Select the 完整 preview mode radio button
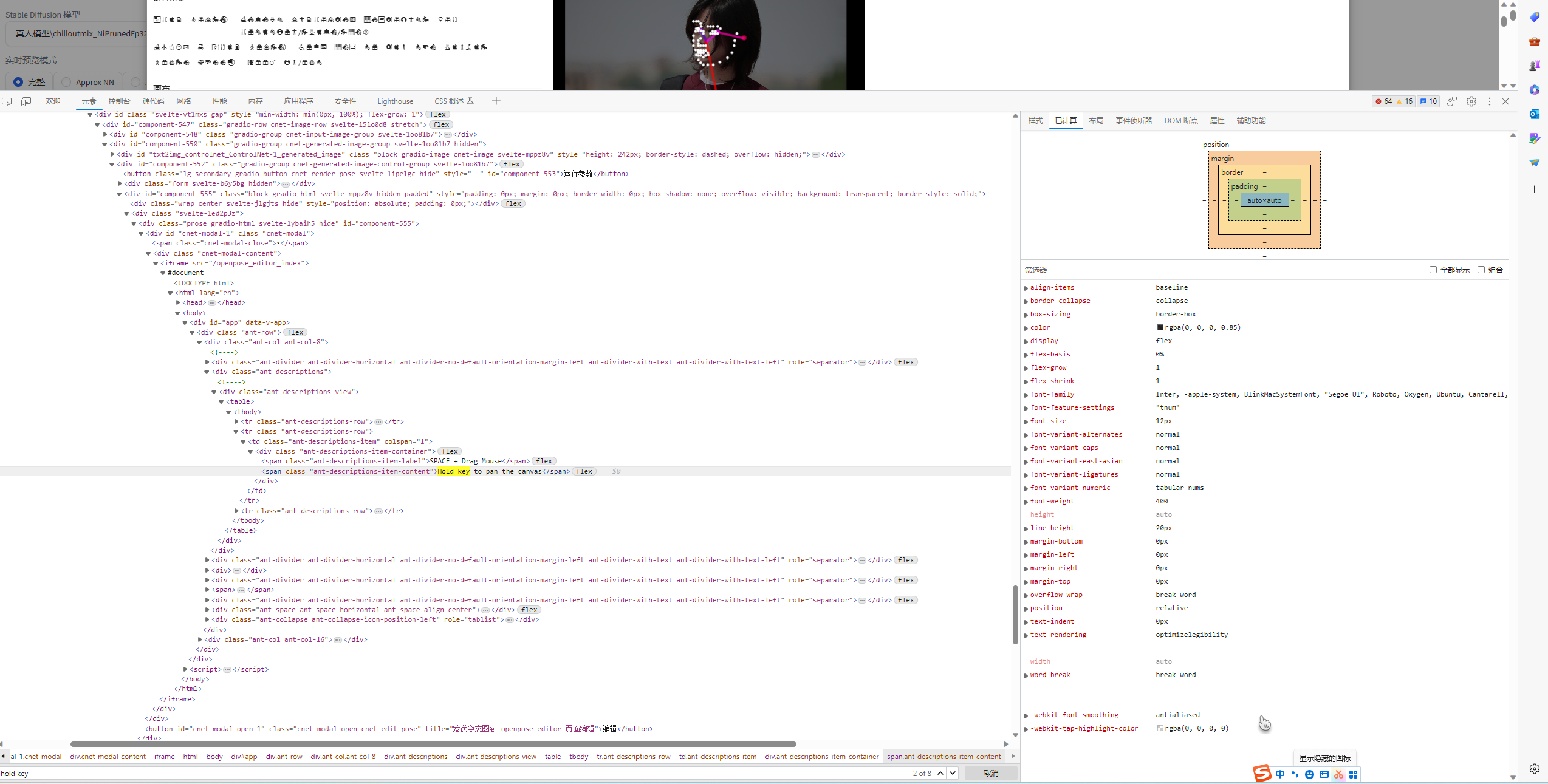Image resolution: width=1548 pixels, height=784 pixels. coord(19,81)
